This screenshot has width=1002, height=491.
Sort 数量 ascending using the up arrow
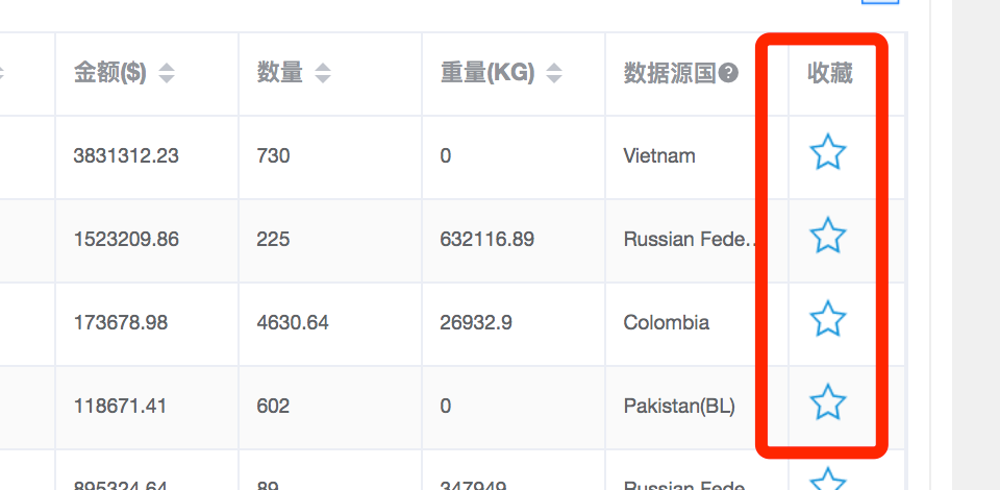coord(323,67)
